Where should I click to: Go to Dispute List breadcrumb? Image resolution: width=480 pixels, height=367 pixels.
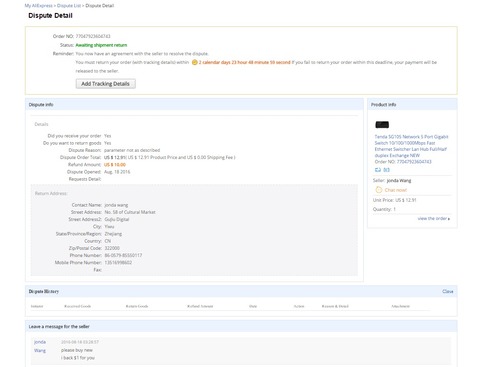pyautogui.click(x=69, y=6)
